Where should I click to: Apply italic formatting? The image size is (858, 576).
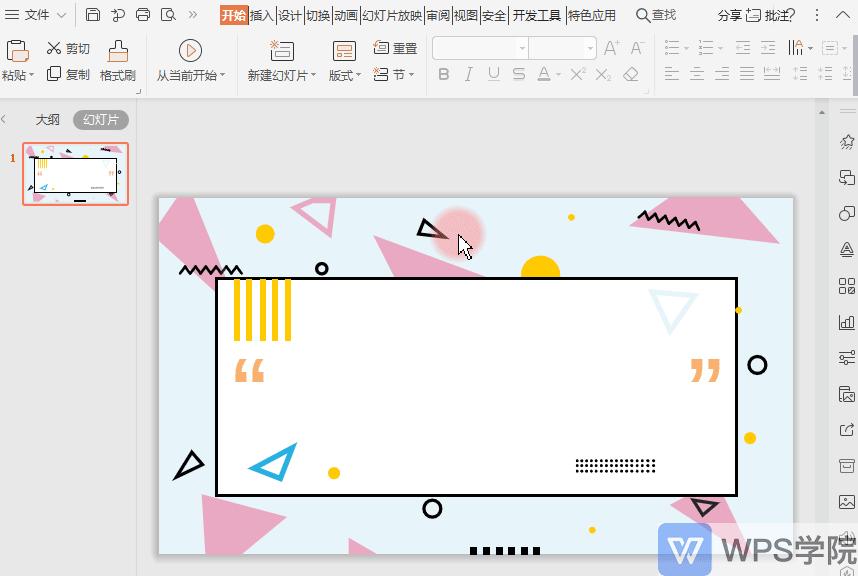(468, 74)
